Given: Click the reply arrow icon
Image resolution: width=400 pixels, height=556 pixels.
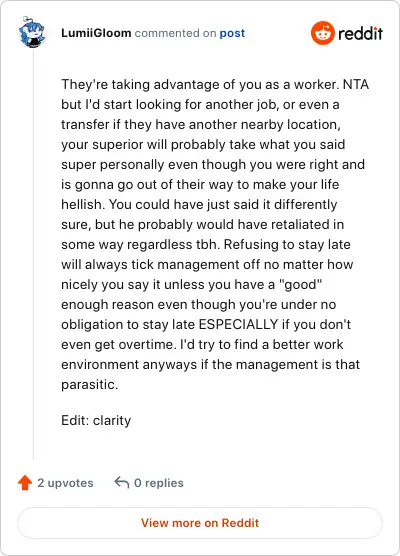Looking at the screenshot, I should [122, 482].
